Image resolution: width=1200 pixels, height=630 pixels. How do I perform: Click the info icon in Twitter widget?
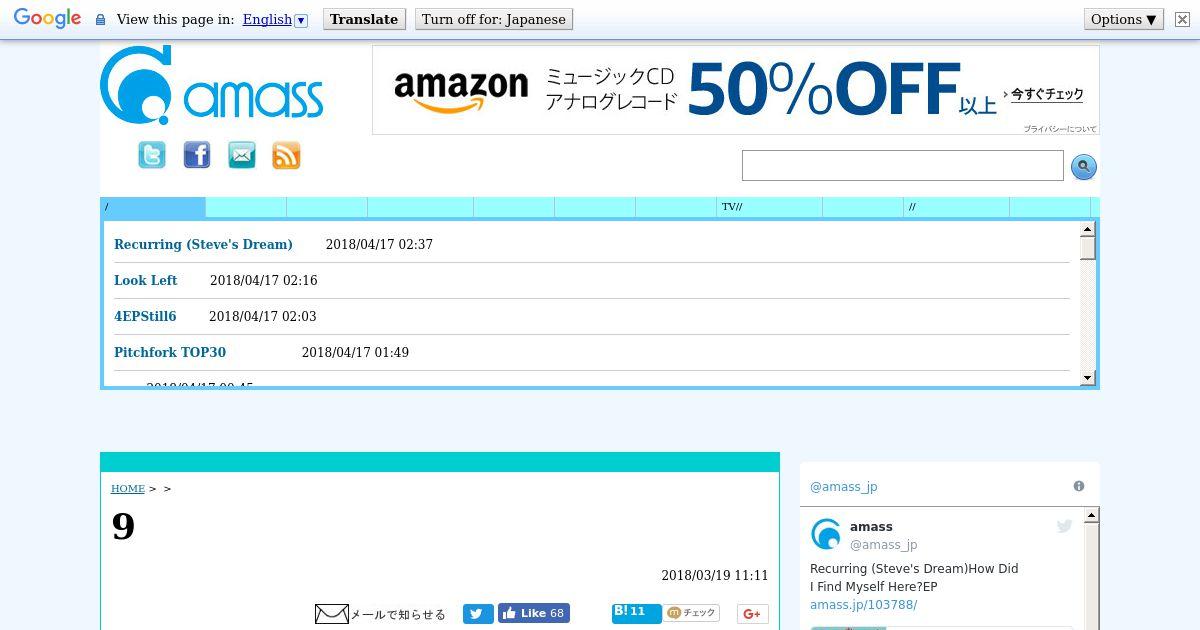[1079, 486]
